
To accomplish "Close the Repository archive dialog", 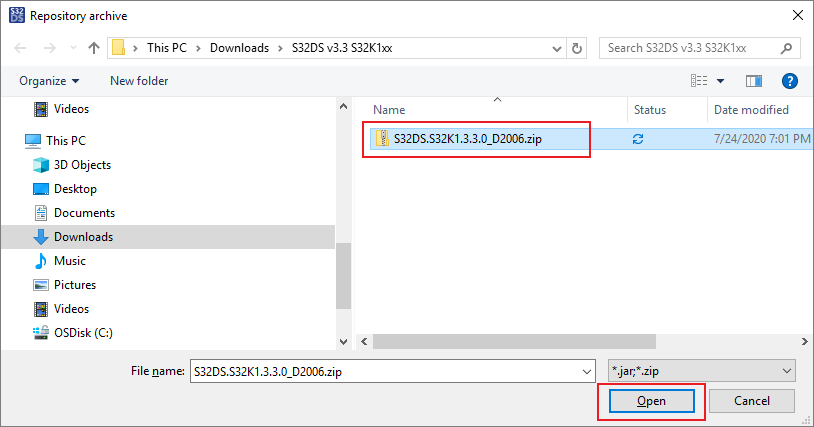I will [798, 16].
